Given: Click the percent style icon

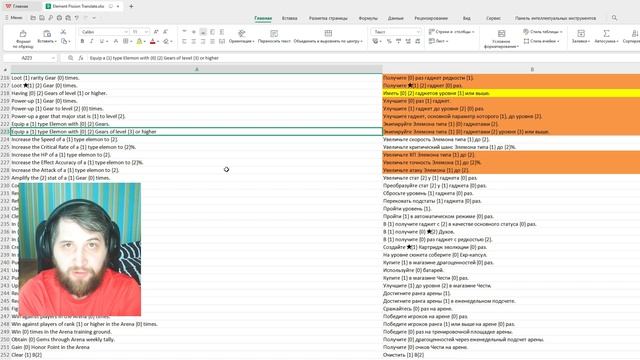Looking at the screenshot, I should pos(389,41).
